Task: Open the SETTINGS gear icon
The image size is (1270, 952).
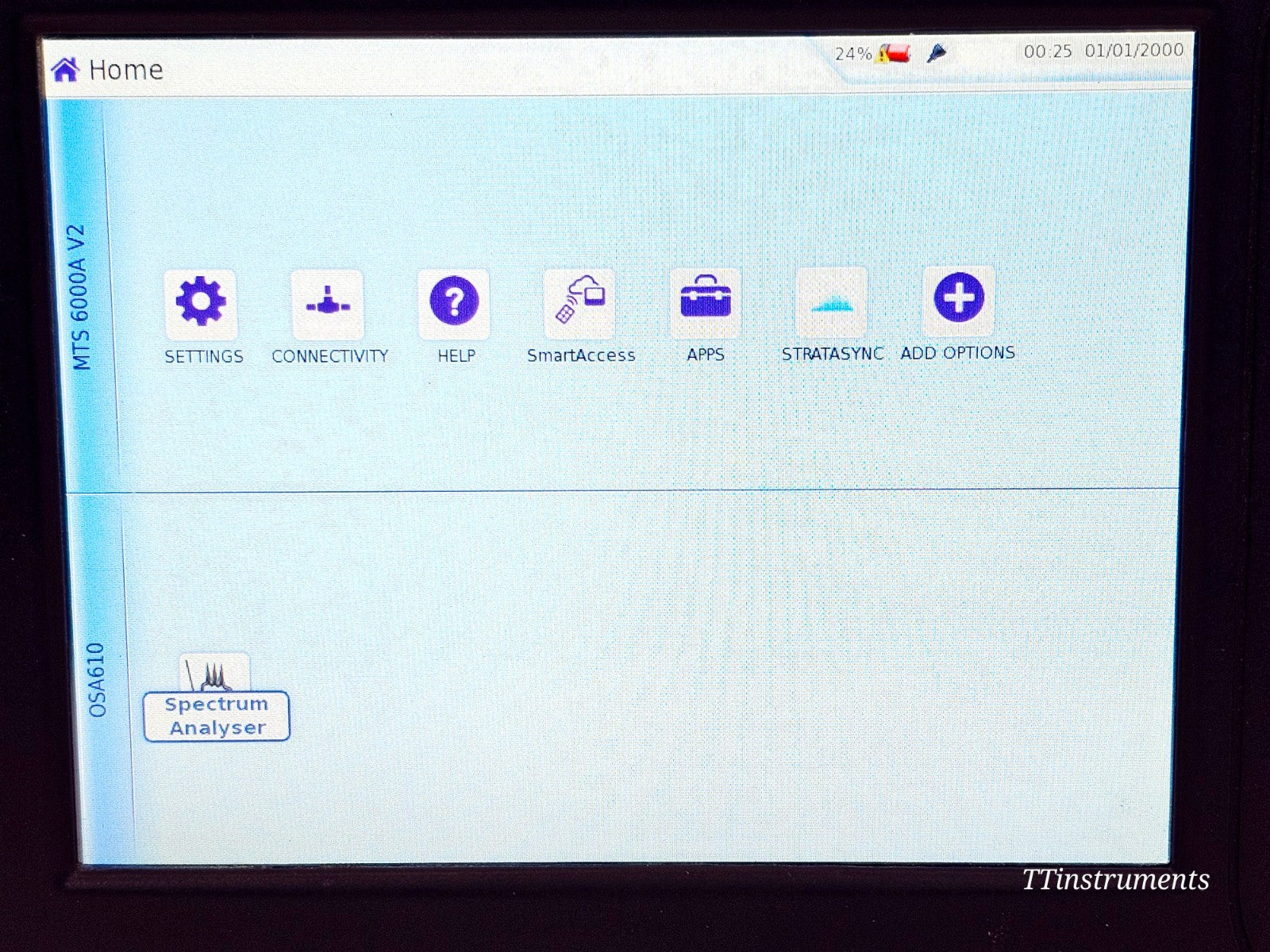Action: point(200,303)
